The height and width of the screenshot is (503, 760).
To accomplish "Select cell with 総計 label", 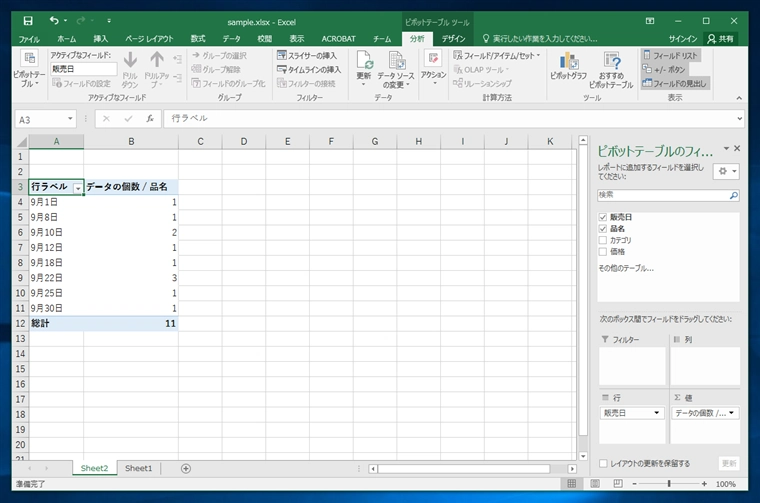I will click(x=56, y=323).
